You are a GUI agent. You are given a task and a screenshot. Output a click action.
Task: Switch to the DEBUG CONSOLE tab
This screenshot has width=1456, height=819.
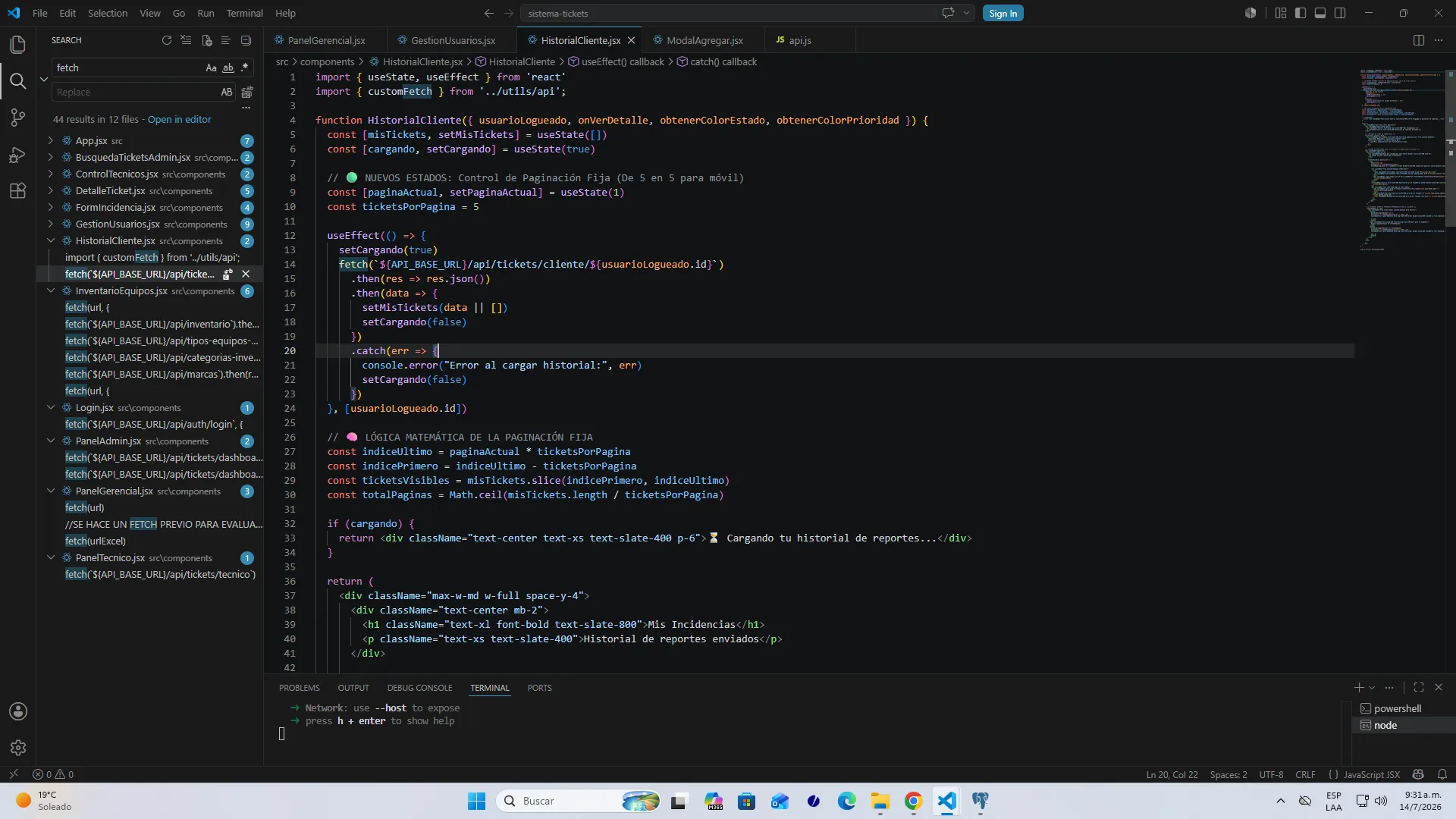pyautogui.click(x=419, y=688)
